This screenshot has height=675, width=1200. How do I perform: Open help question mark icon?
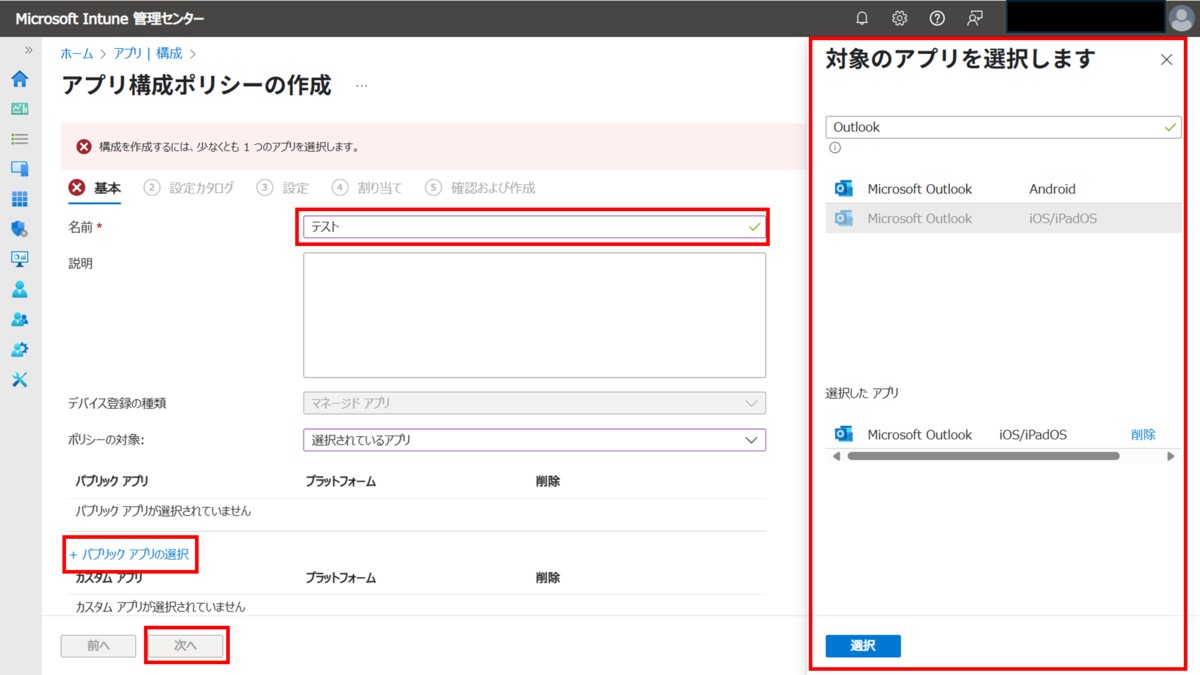point(937,18)
